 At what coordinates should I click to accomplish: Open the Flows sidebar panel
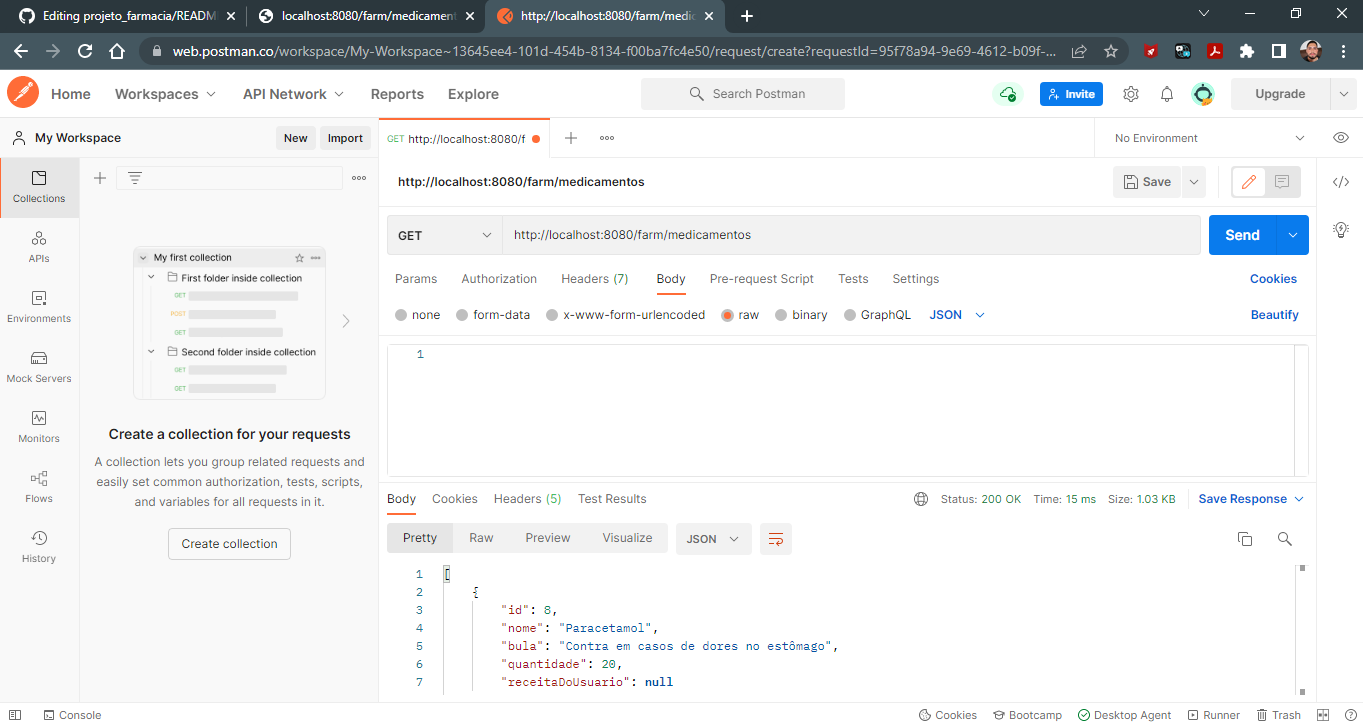(x=38, y=487)
